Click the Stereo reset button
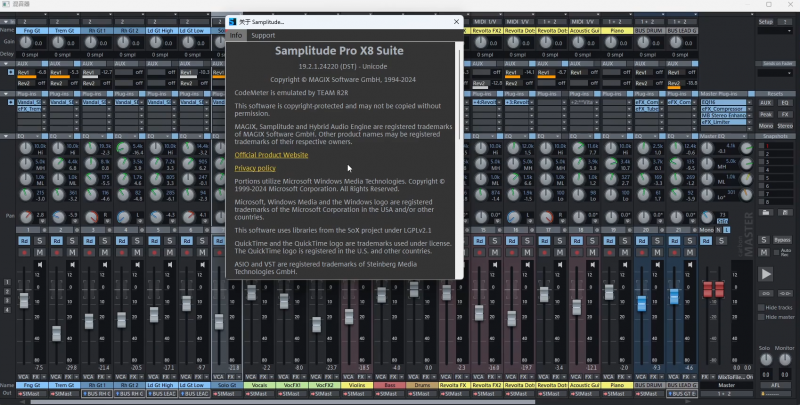This screenshot has height=405, width=800. [x=785, y=125]
